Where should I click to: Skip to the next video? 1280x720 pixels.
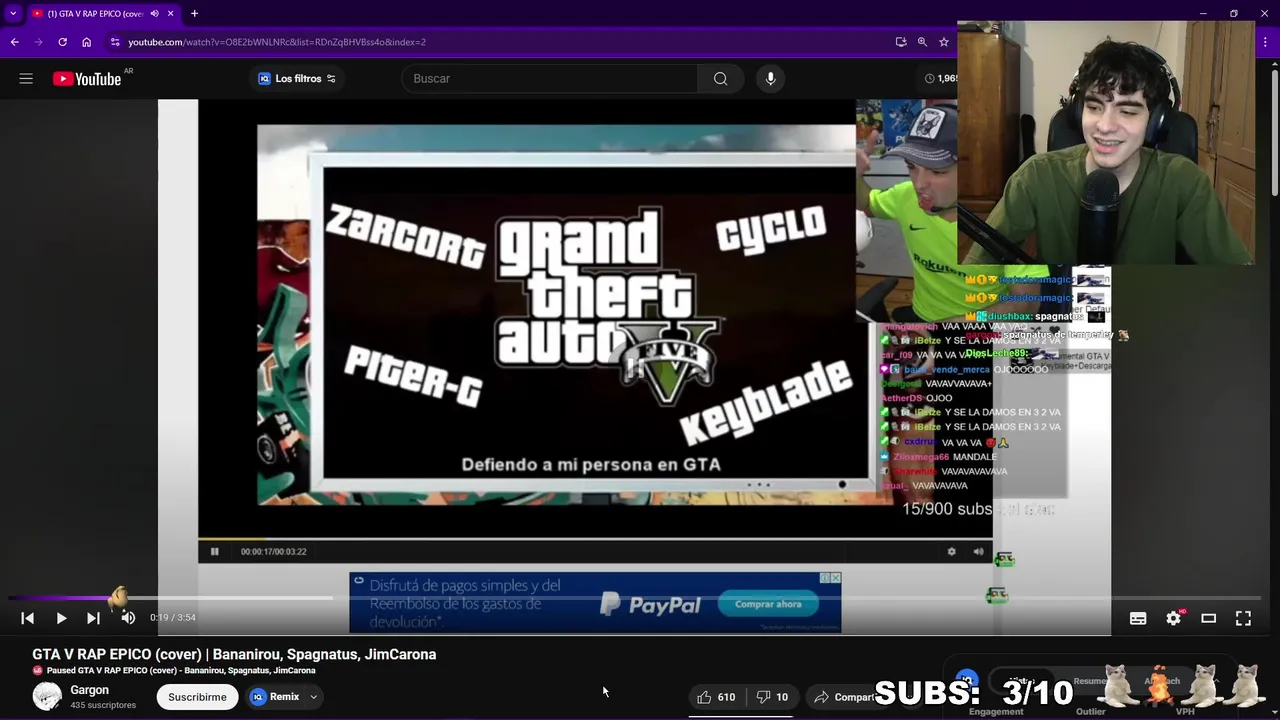pyautogui.click(x=93, y=618)
